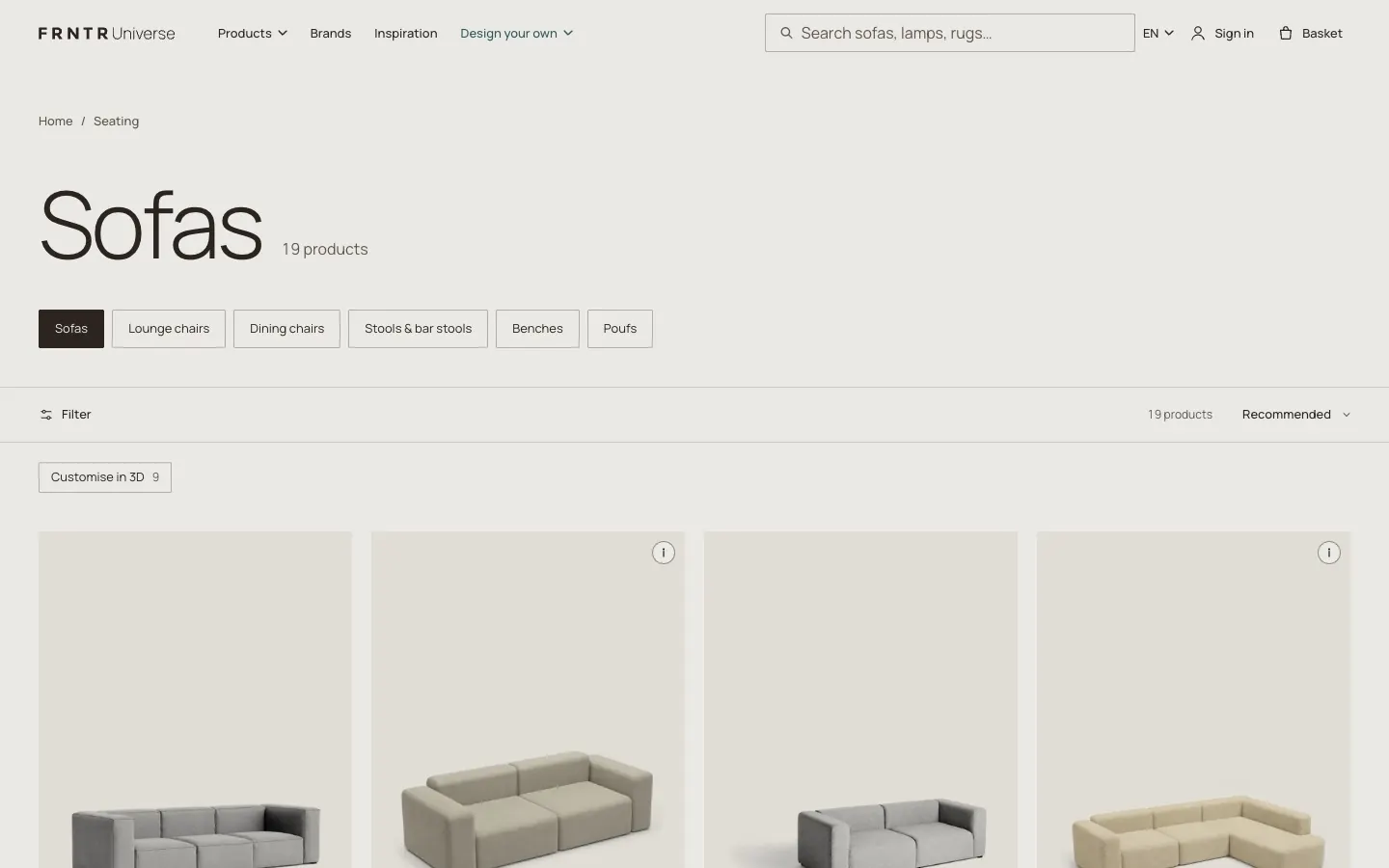
Task: Click the Basket bag icon
Action: tap(1286, 33)
